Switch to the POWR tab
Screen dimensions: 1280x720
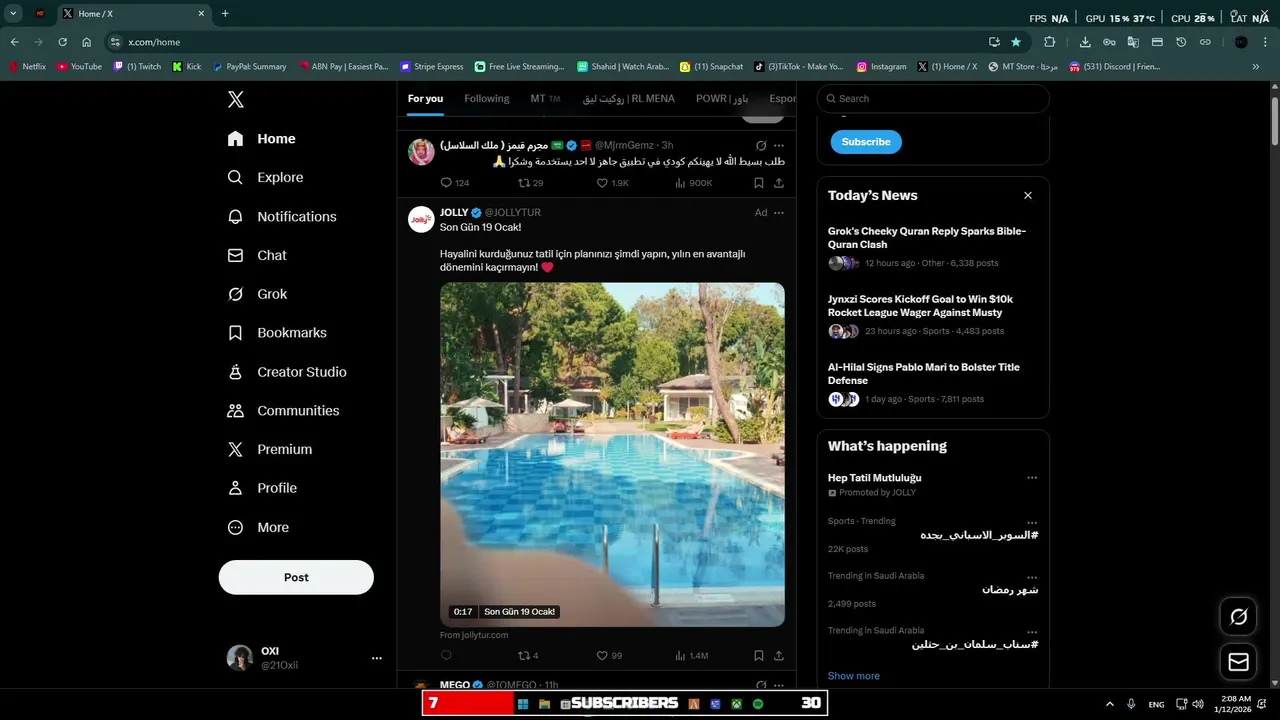pos(722,99)
